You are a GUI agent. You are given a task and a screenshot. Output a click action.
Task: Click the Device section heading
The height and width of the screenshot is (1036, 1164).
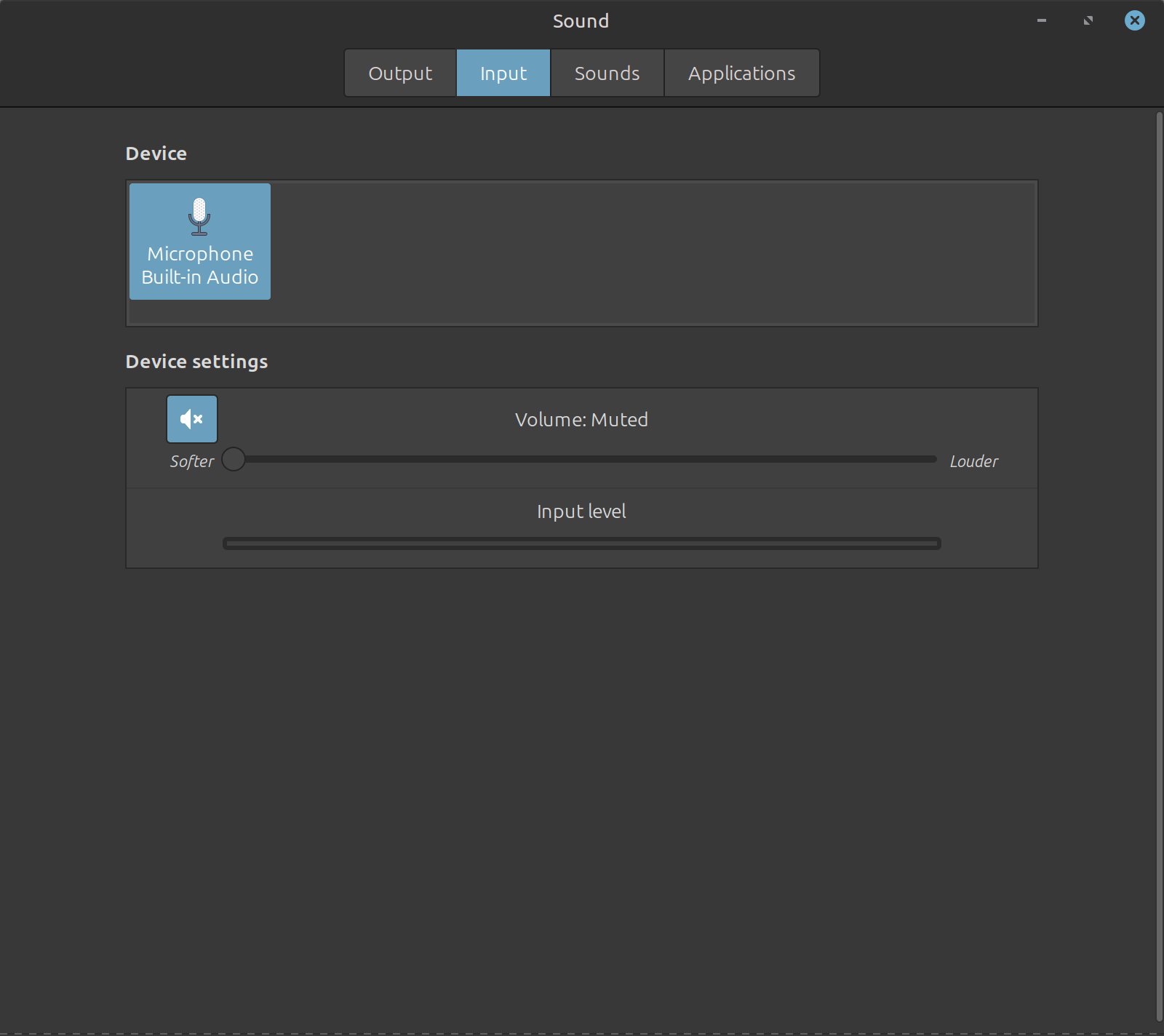point(156,154)
